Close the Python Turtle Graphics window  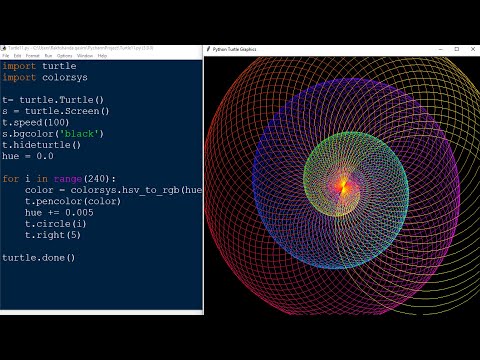[x=473, y=49]
